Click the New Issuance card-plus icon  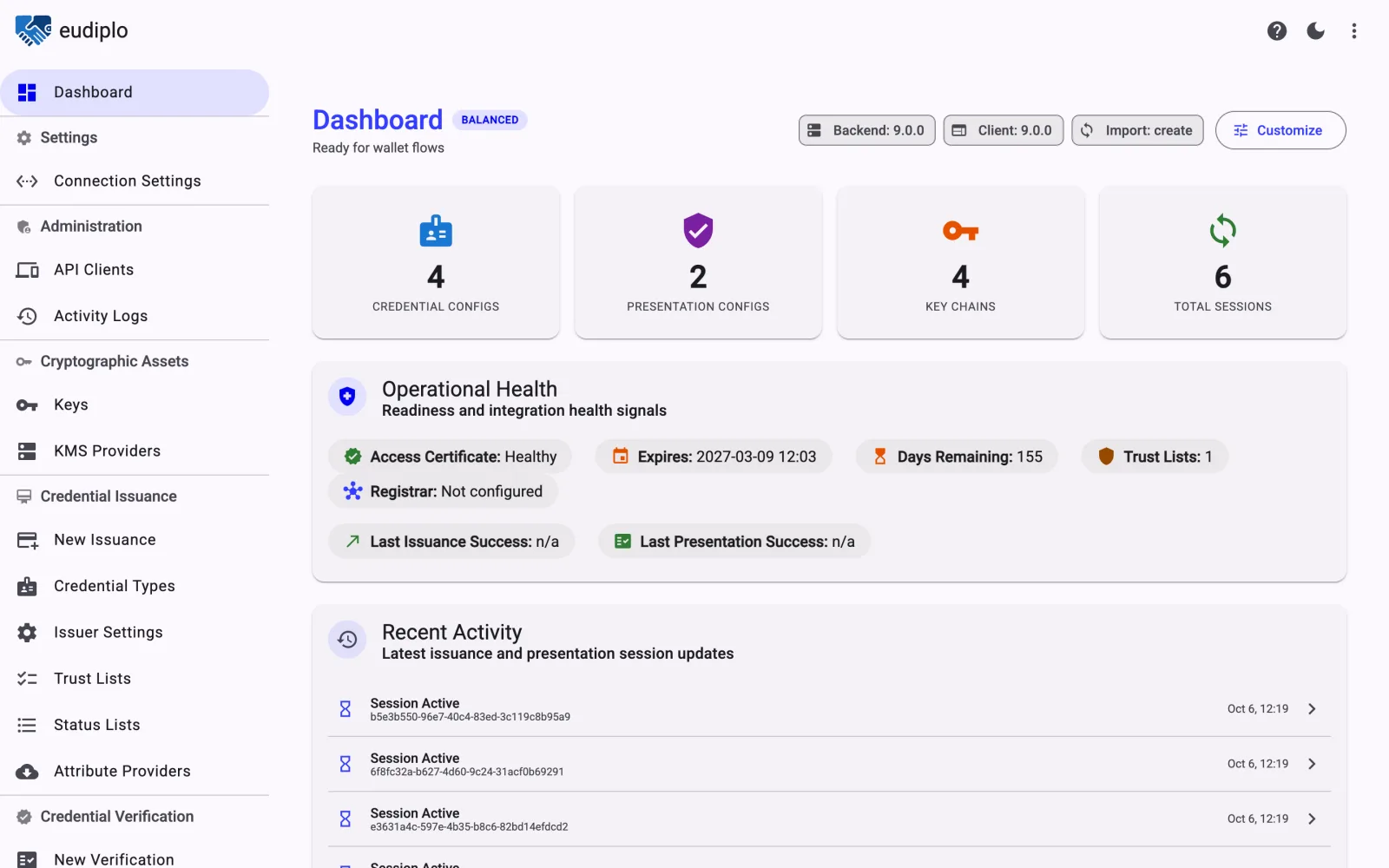pos(27,541)
